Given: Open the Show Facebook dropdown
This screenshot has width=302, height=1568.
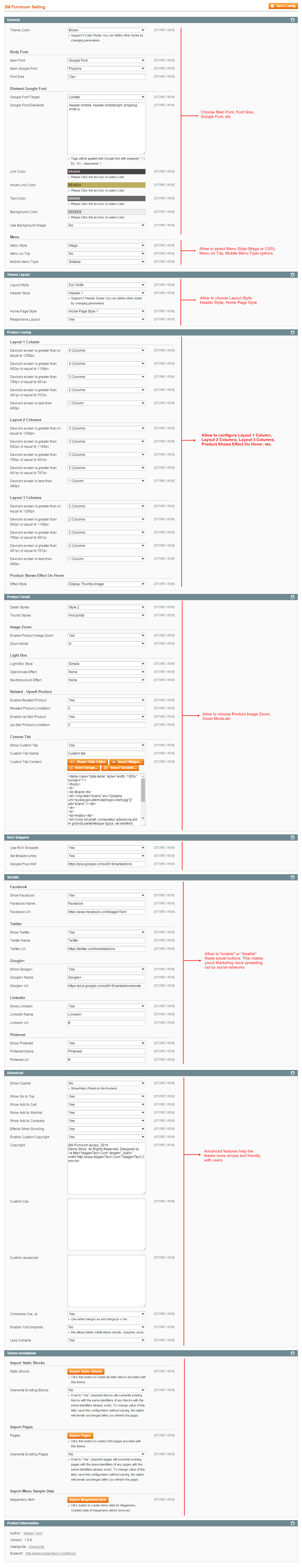Looking at the screenshot, I should 106,895.
